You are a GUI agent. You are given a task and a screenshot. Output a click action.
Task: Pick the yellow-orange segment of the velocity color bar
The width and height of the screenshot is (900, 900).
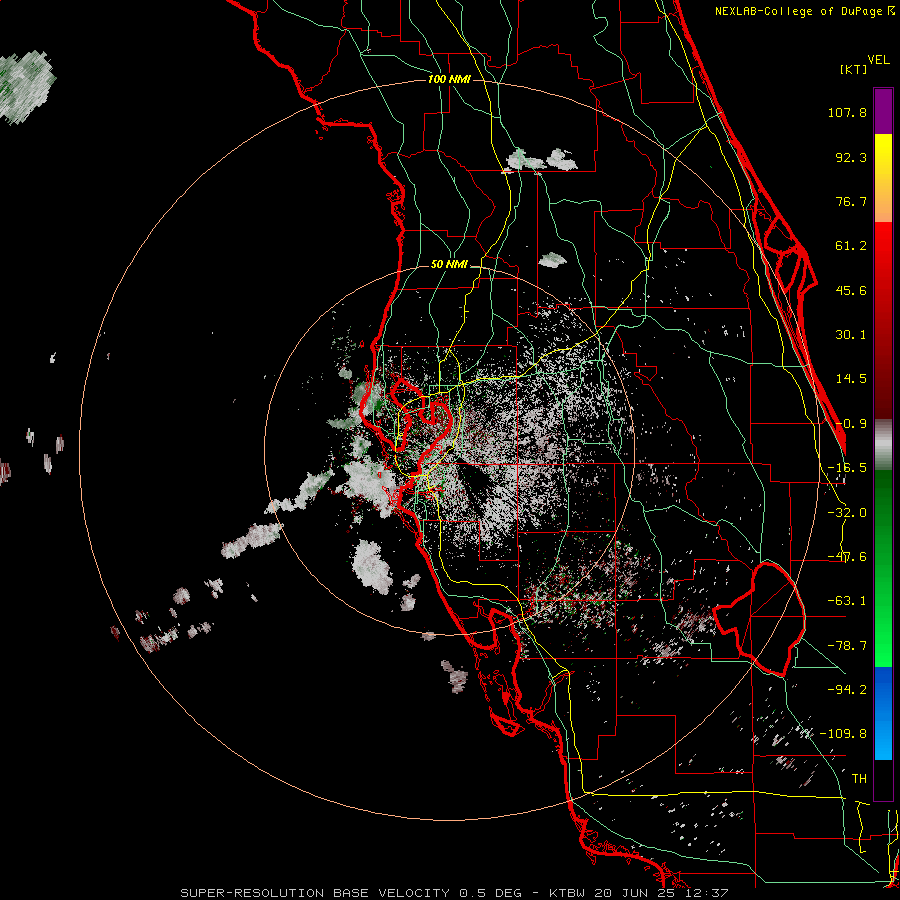pyautogui.click(x=883, y=178)
